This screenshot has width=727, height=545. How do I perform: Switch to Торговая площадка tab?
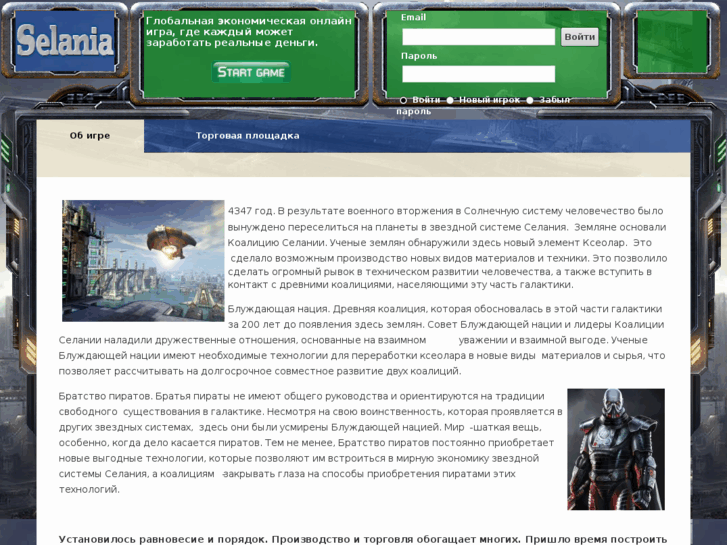(x=248, y=136)
